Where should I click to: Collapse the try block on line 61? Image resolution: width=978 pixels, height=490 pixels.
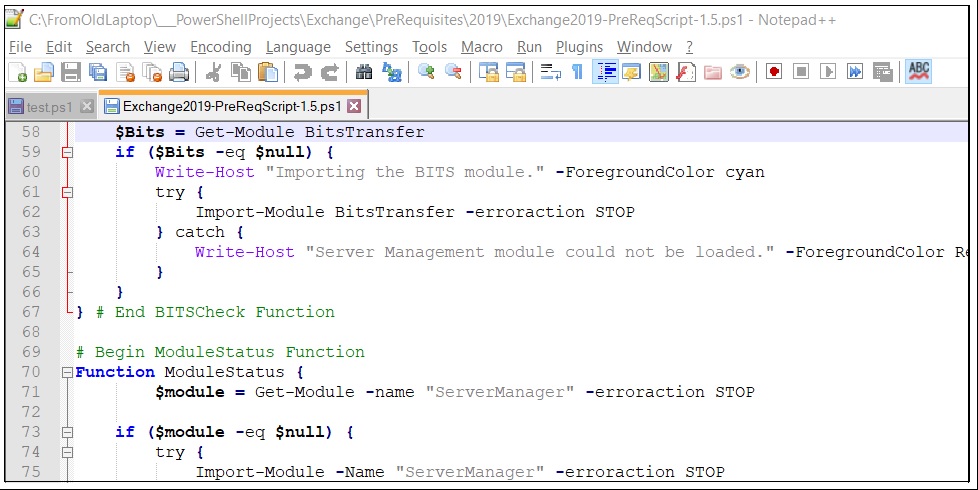click(67, 192)
